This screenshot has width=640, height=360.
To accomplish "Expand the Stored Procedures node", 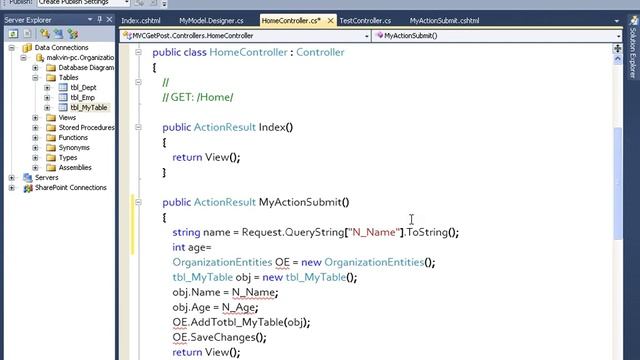I will pos(36,128).
